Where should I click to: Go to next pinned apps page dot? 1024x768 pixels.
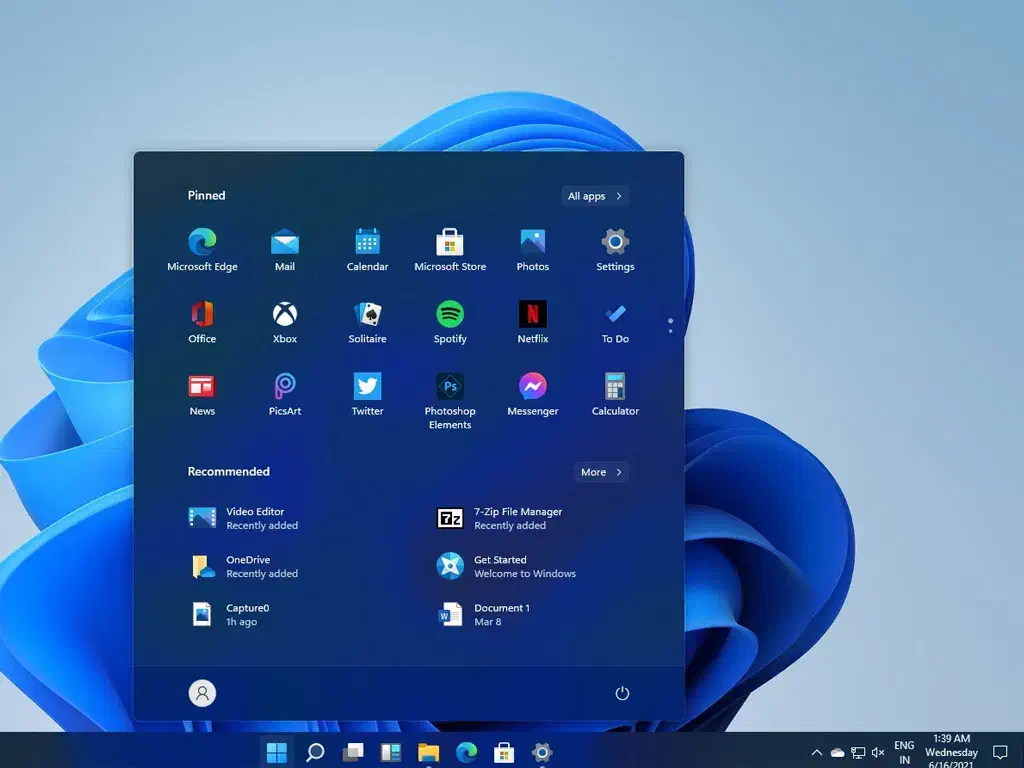tap(670, 331)
